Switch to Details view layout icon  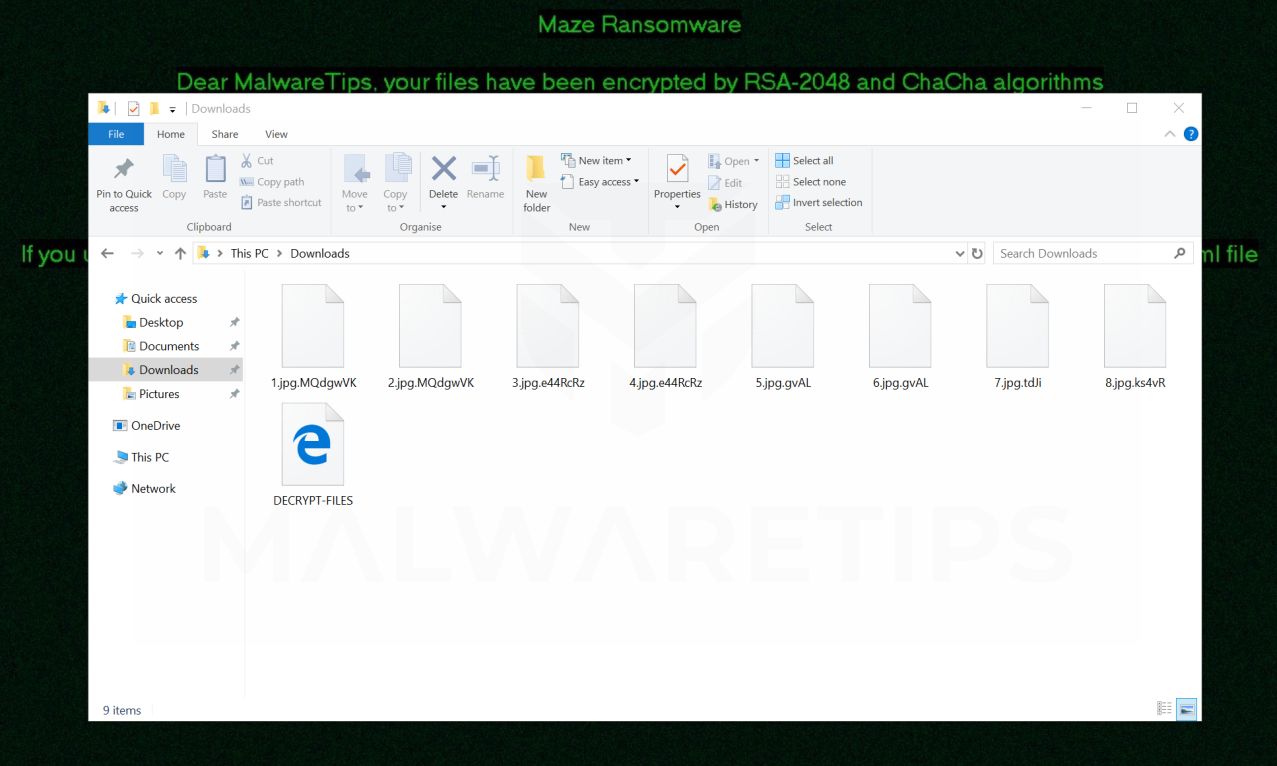click(x=1164, y=709)
